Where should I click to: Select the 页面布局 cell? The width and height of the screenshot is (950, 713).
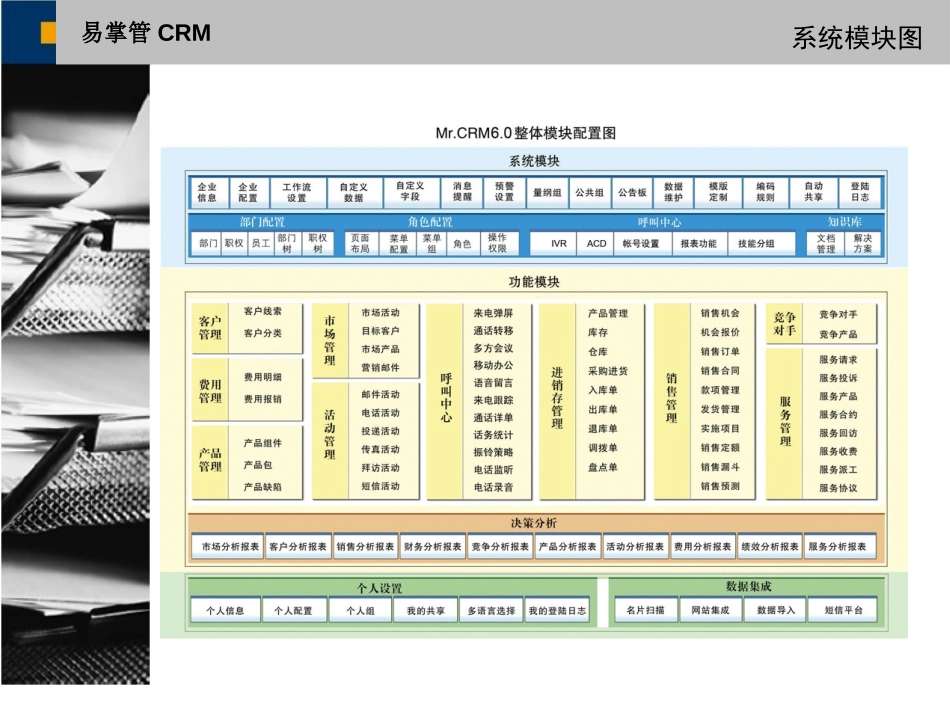360,244
